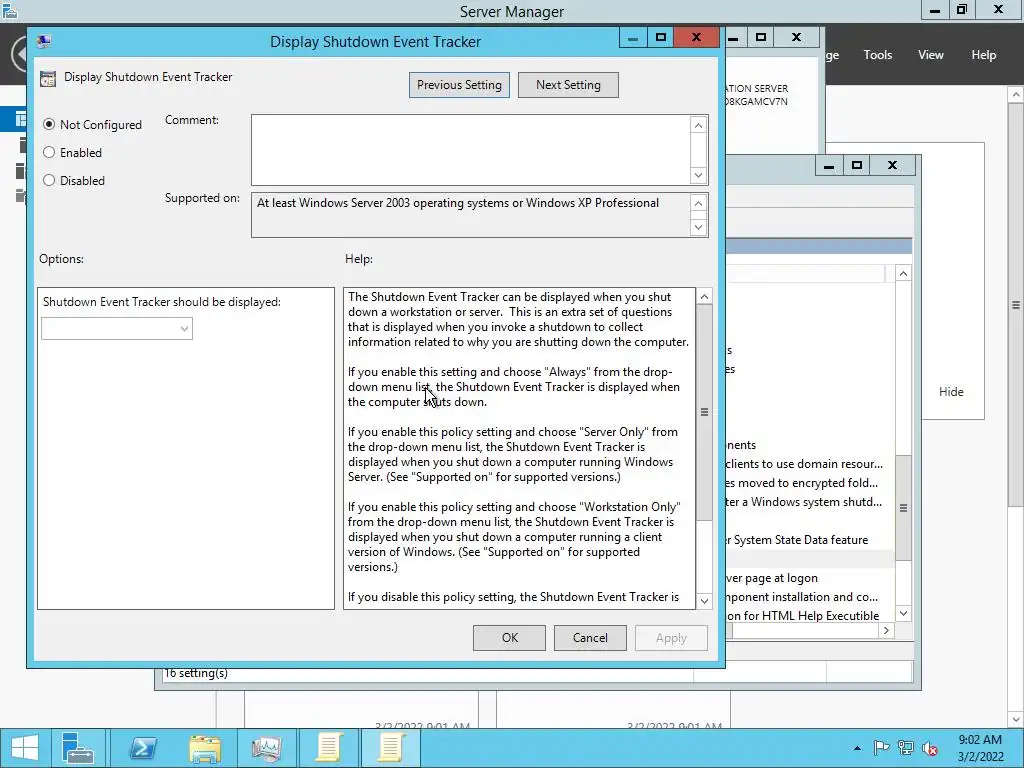This screenshot has height=768, width=1024.
Task: Click the Help pane scrollbar thumb
Action: 704,412
